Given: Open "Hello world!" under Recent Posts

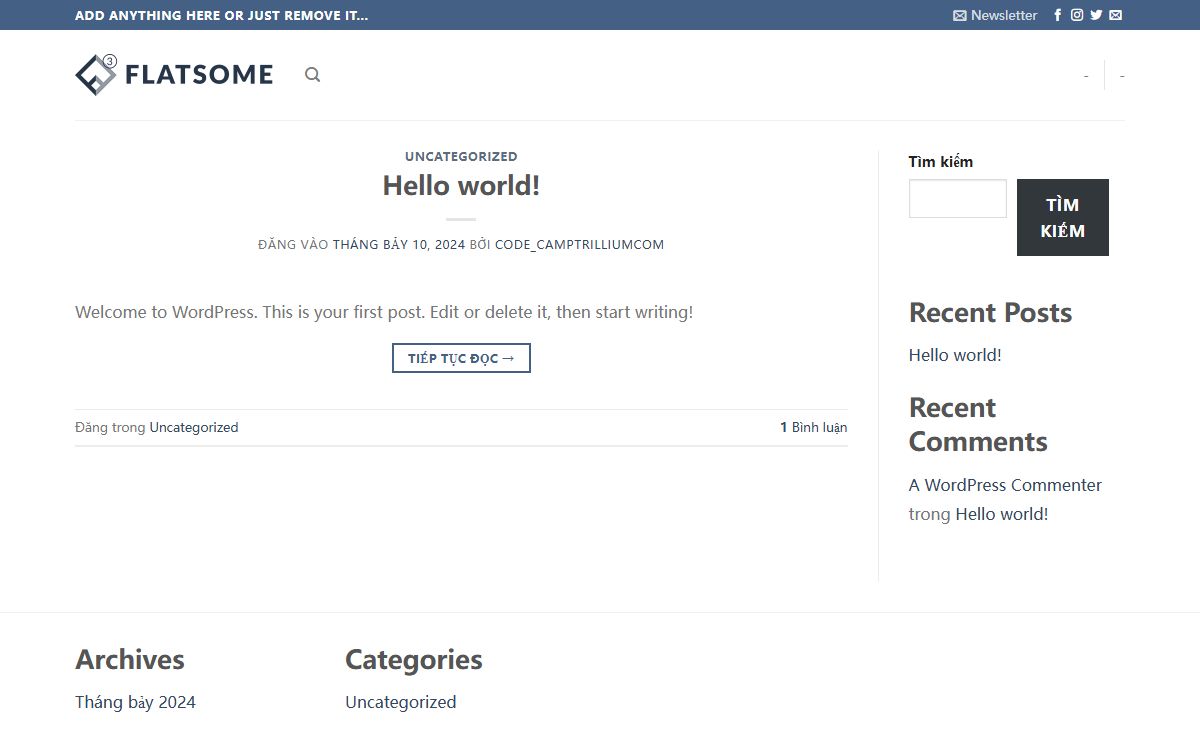Looking at the screenshot, I should [955, 355].
